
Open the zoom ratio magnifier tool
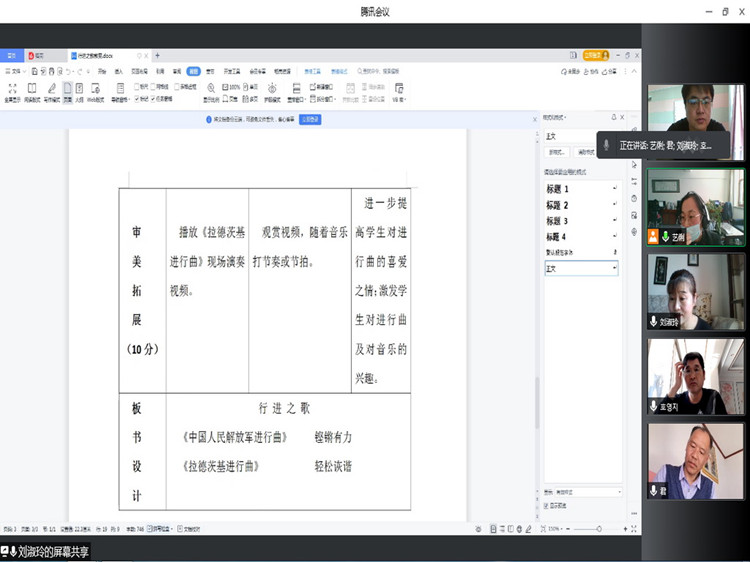coord(211,88)
